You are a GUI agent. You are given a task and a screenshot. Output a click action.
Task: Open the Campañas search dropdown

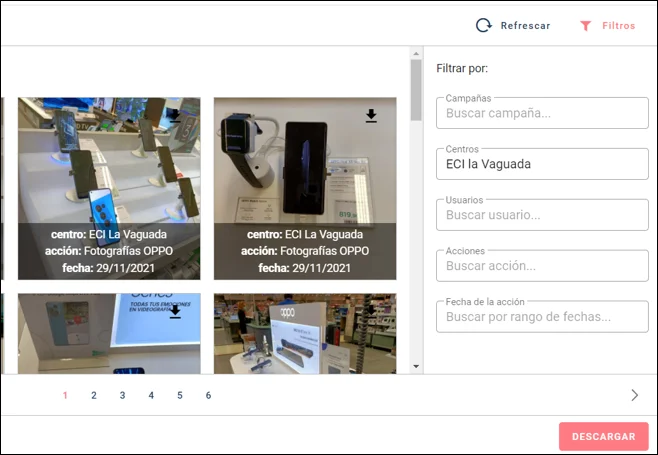pyautogui.click(x=542, y=113)
